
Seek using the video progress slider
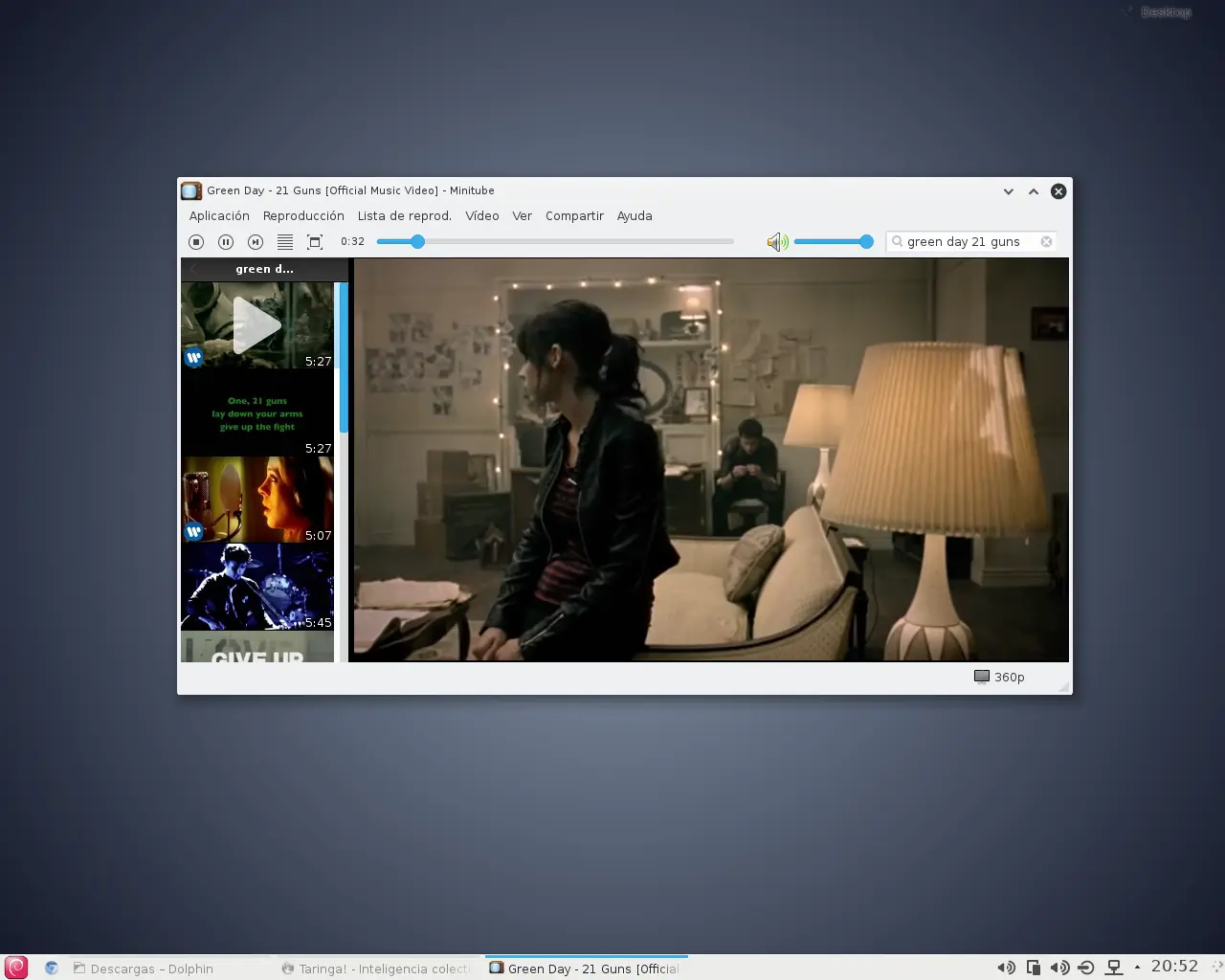pos(555,242)
